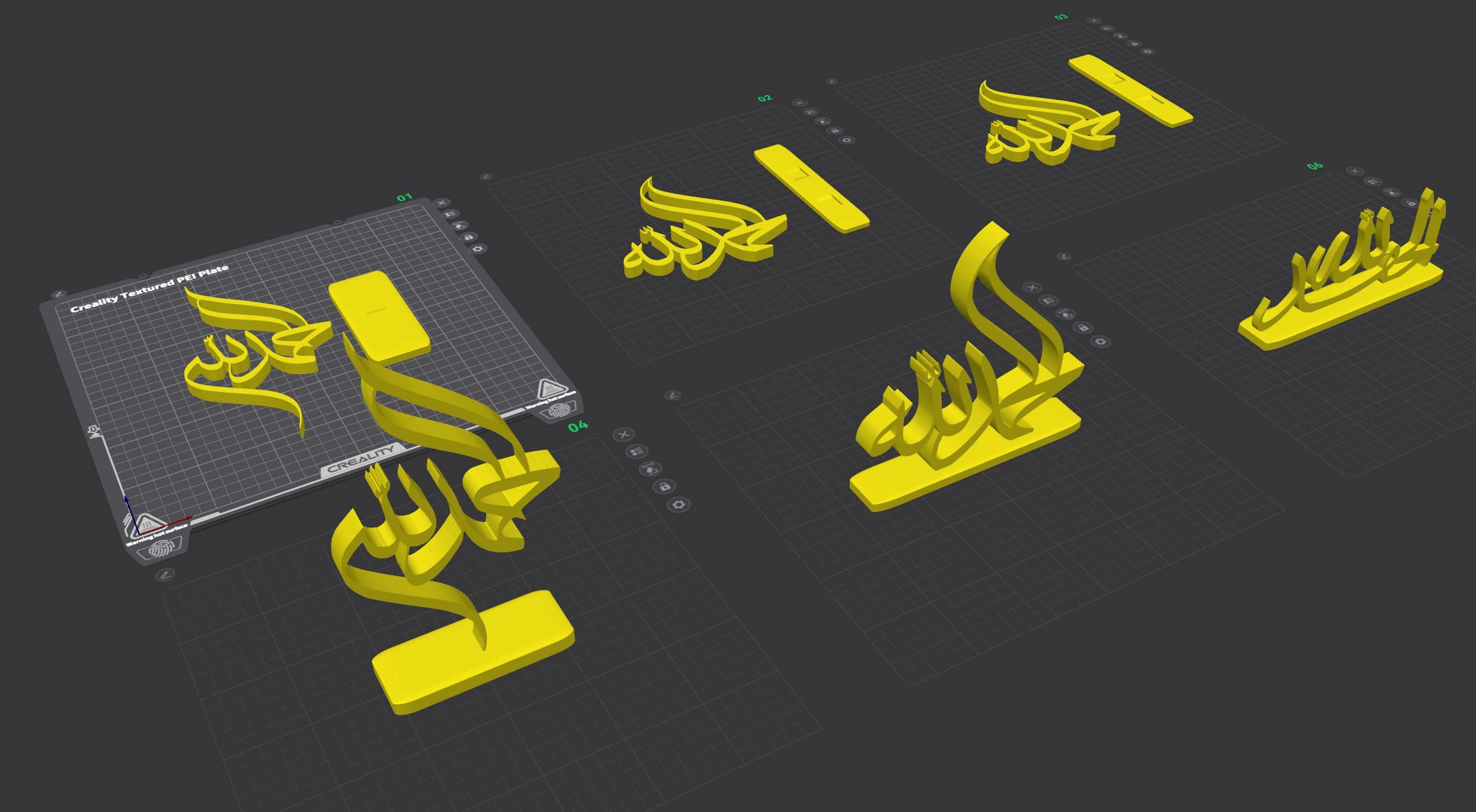Toggle the lock on plate 02
This screenshot has height=812, width=1476.
[835, 131]
